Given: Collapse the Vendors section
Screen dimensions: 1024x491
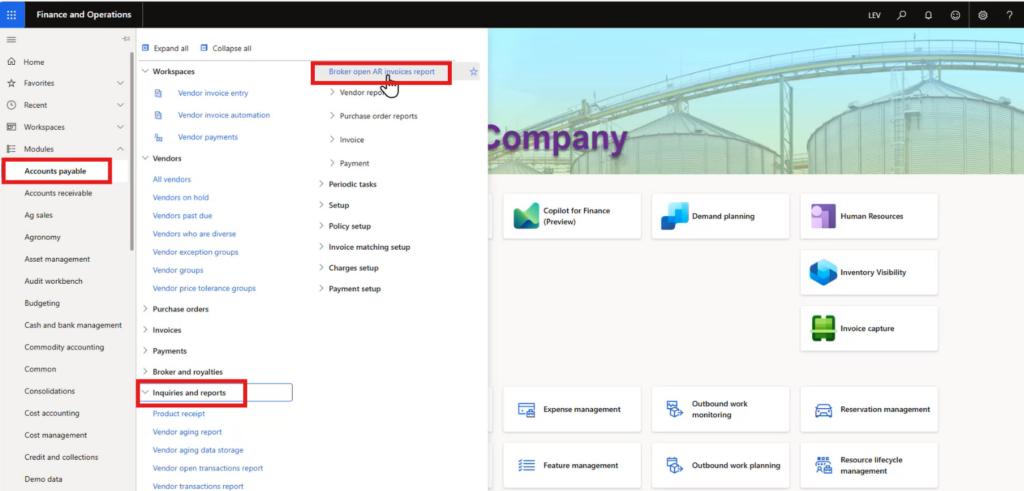Looking at the screenshot, I should point(145,158).
